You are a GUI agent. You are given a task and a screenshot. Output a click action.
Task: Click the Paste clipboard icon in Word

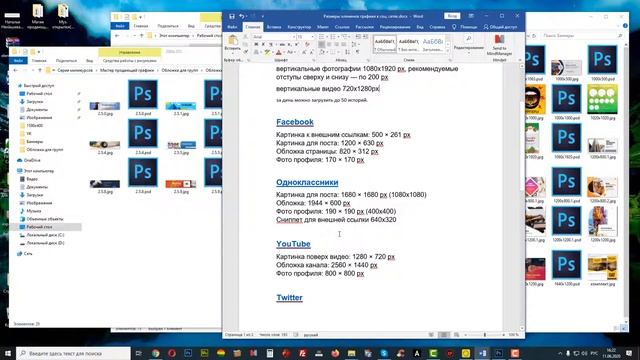(233, 40)
